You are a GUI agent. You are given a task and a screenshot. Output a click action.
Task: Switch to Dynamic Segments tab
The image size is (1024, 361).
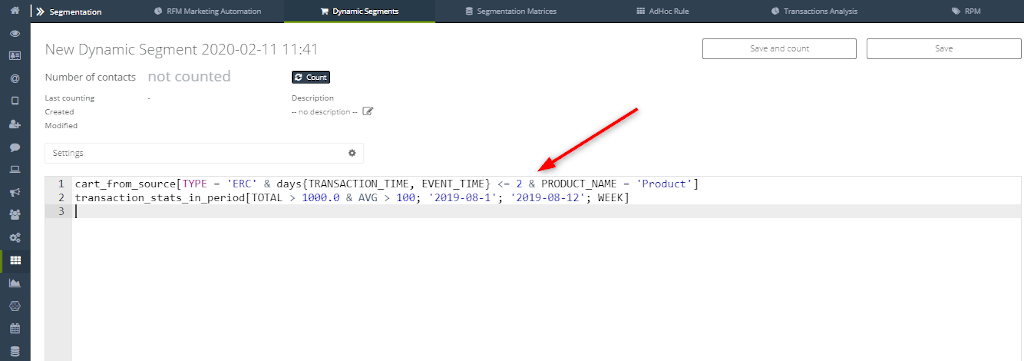click(360, 11)
